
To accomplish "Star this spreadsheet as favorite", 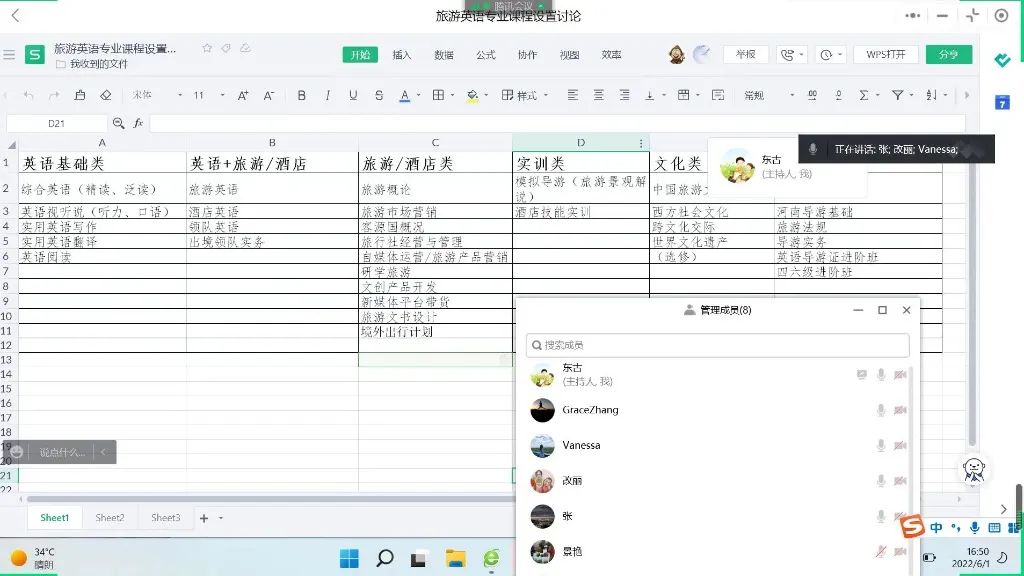I will pyautogui.click(x=207, y=48).
